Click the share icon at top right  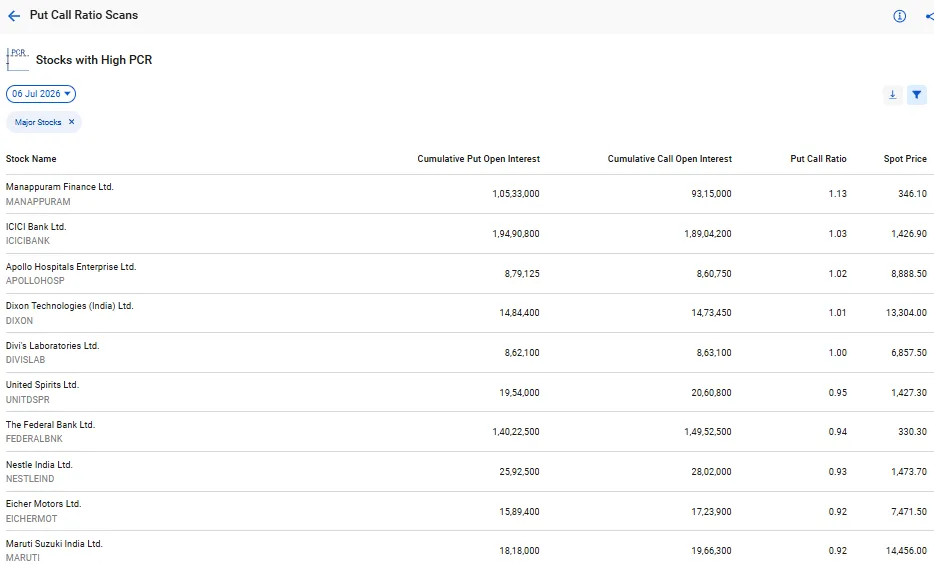click(929, 16)
